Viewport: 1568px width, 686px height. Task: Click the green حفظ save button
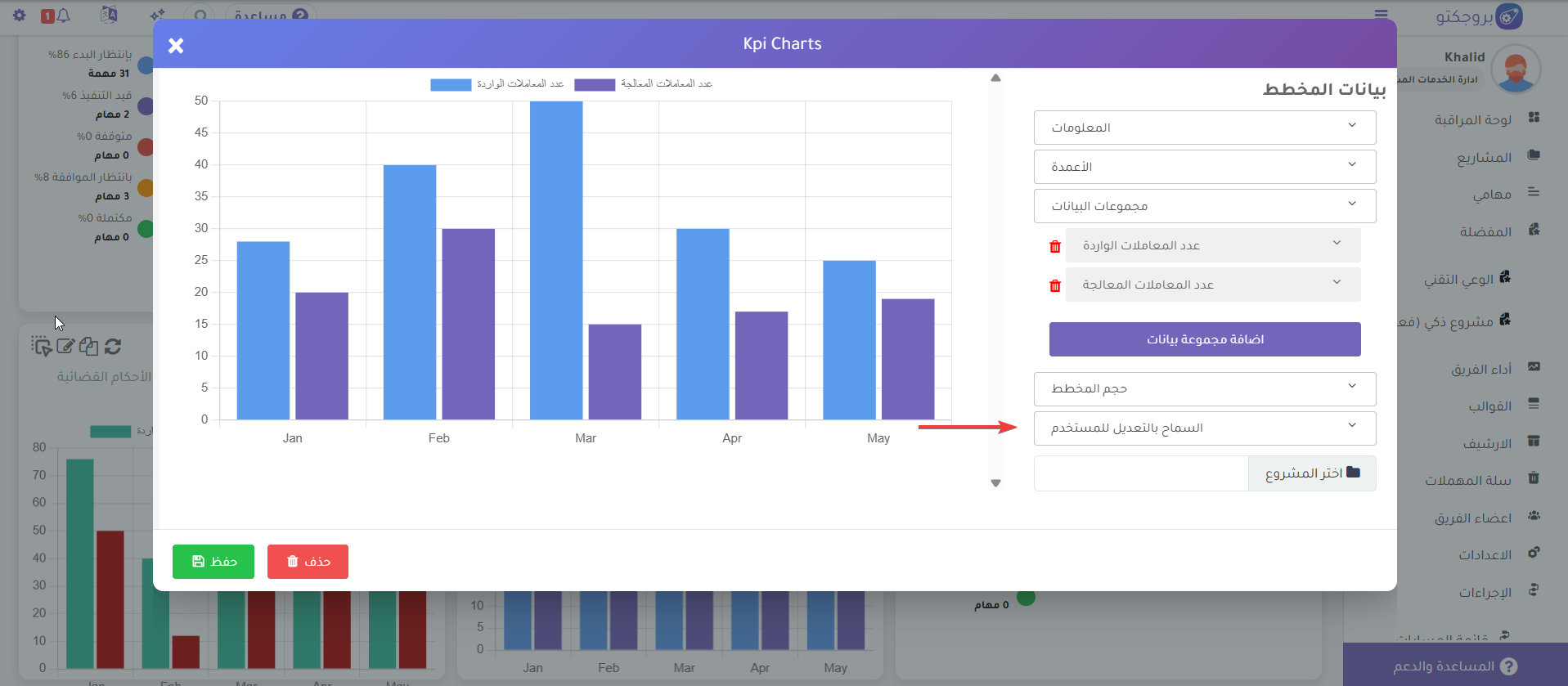point(213,562)
